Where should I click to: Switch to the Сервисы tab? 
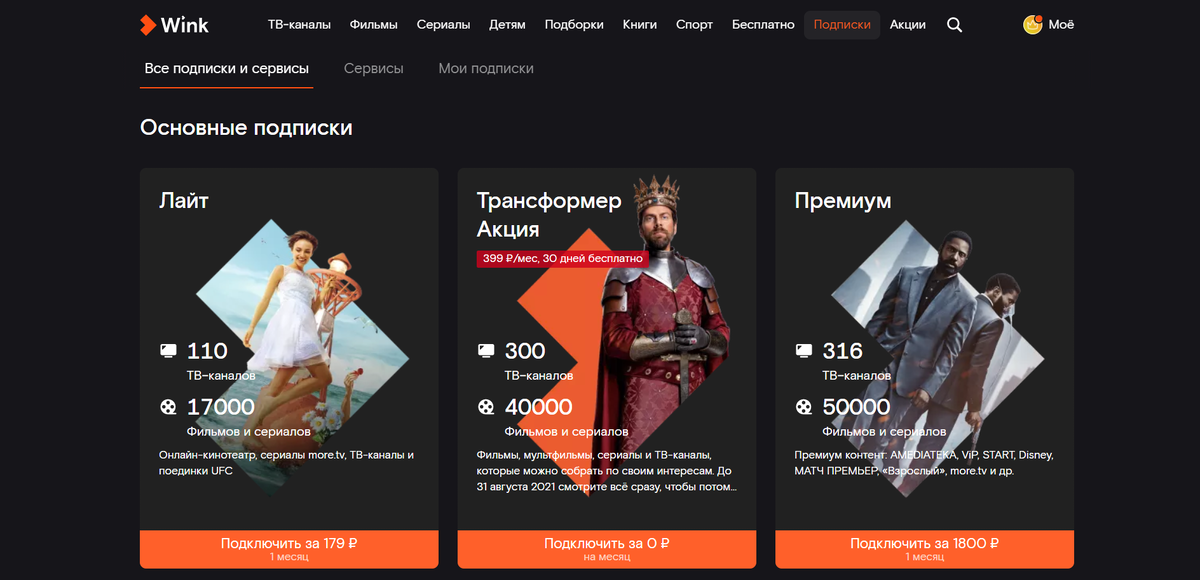coord(373,69)
